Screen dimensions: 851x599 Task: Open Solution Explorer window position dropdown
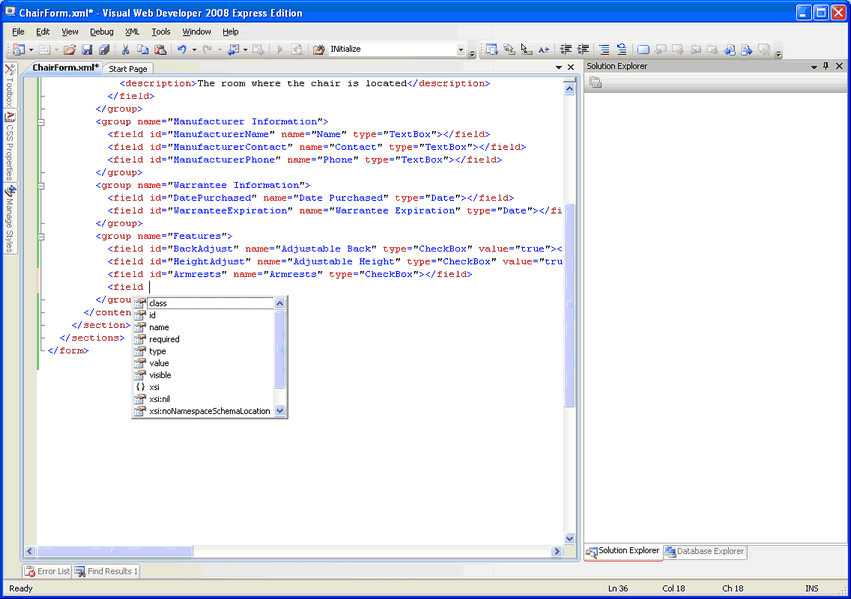point(814,67)
